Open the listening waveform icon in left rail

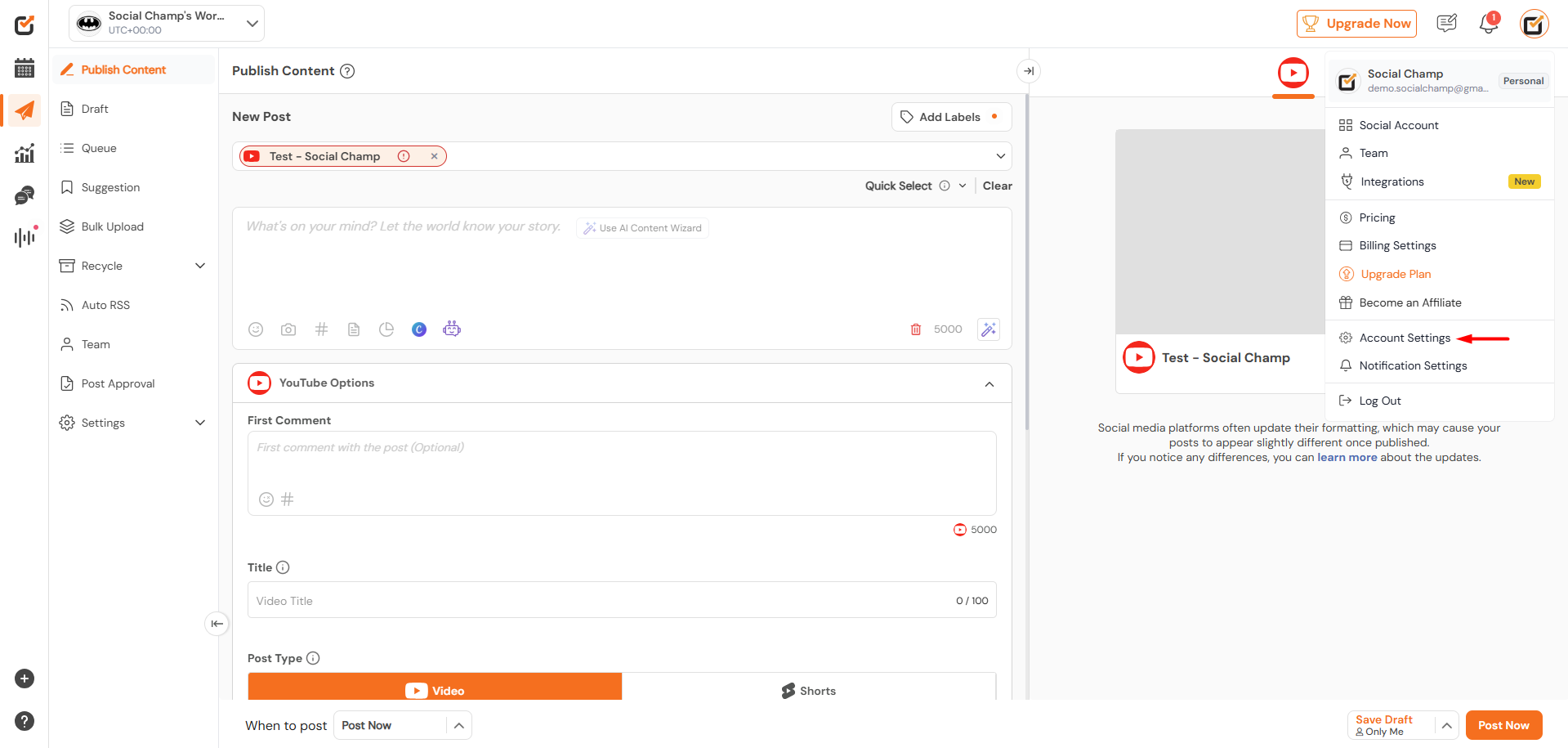coord(25,237)
